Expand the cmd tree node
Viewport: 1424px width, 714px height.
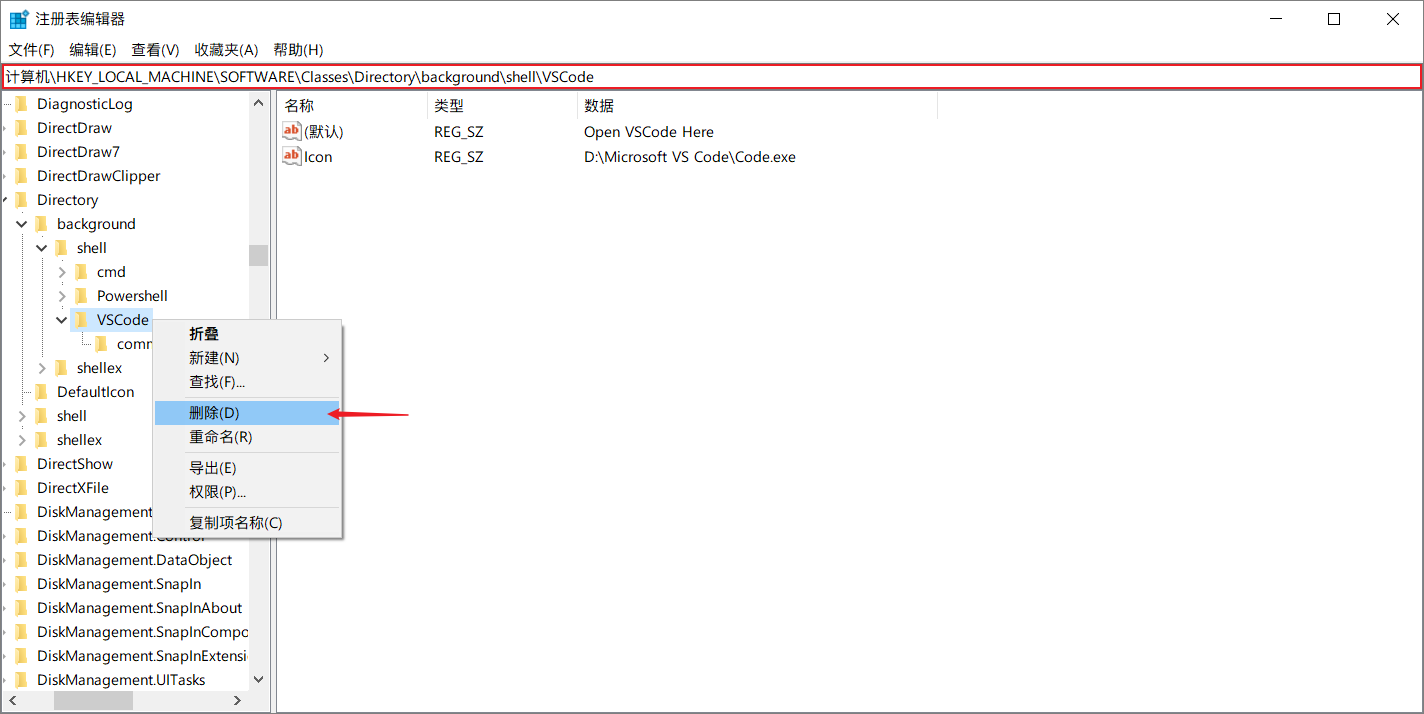(62, 272)
